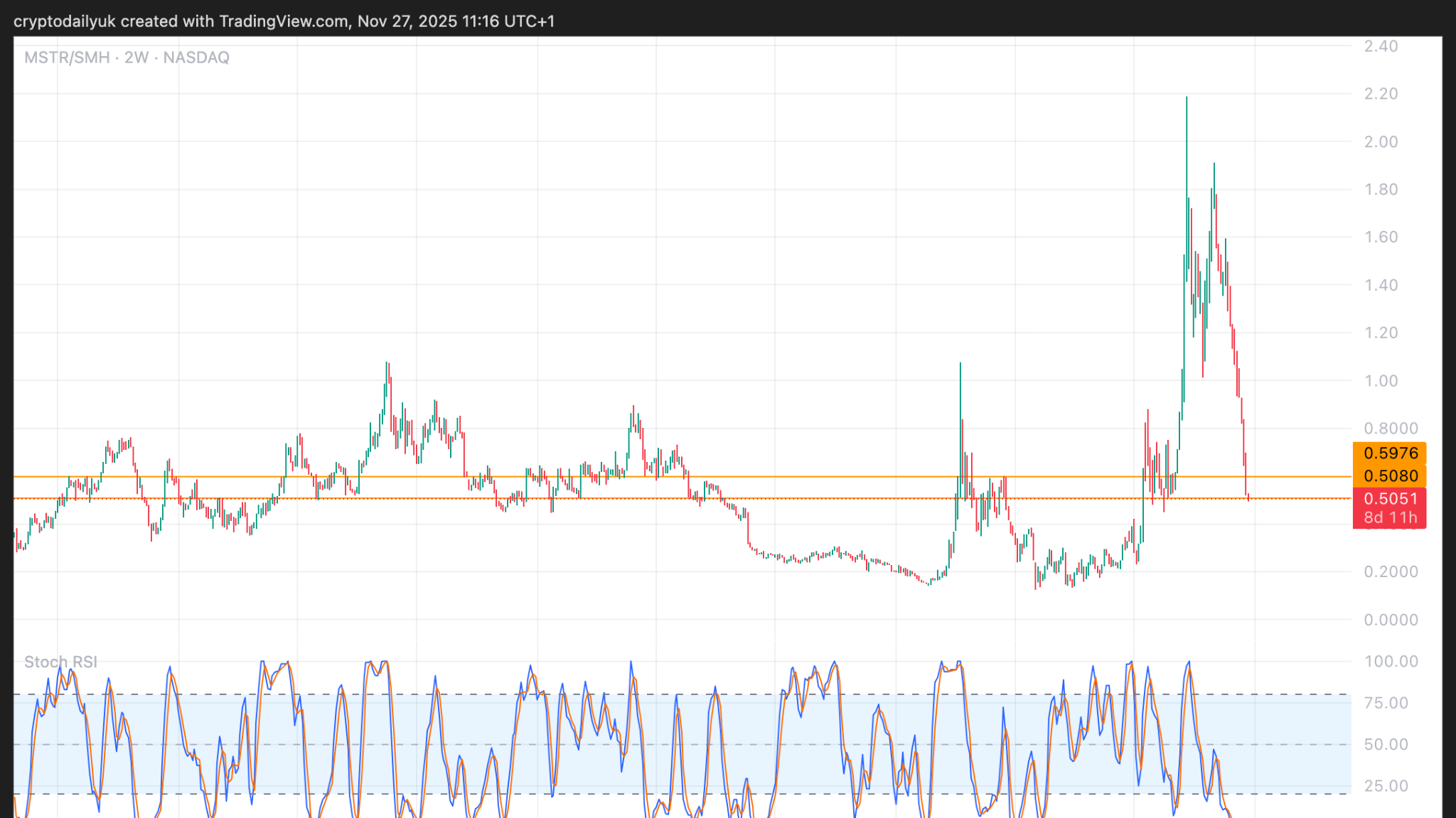Click the 2.20 price axis label

coord(1380,94)
